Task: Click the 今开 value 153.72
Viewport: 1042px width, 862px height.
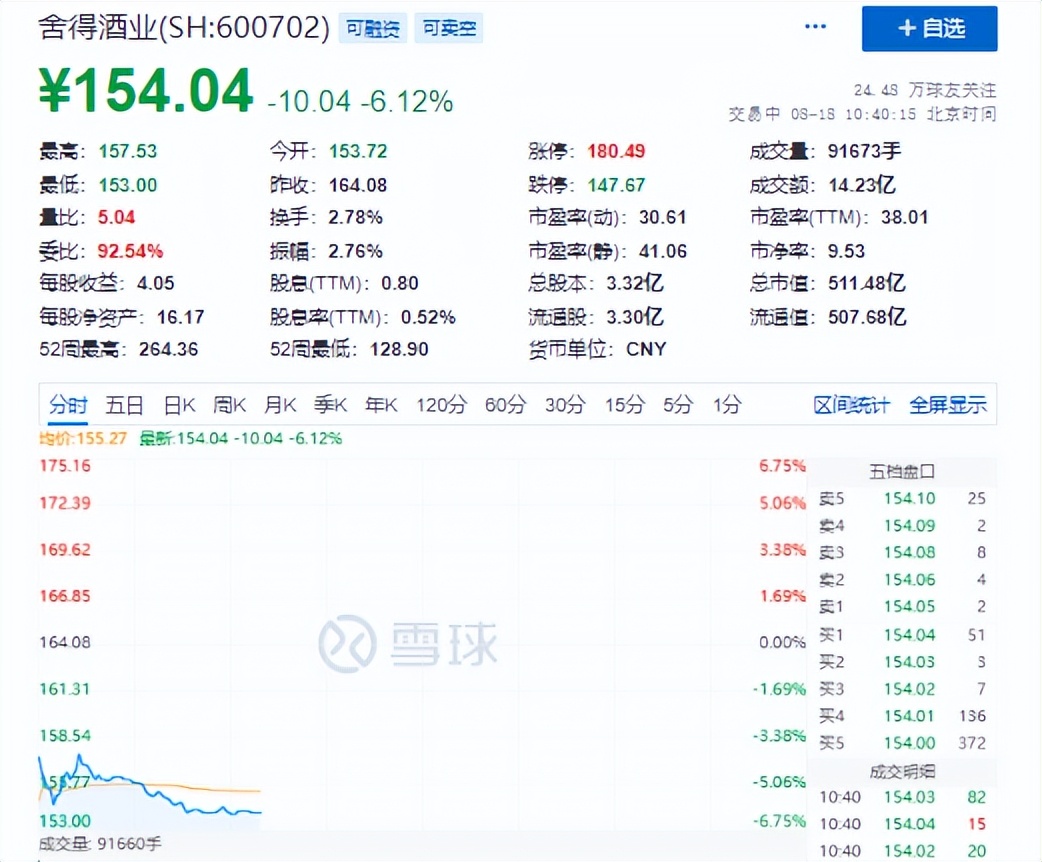Action: point(358,151)
